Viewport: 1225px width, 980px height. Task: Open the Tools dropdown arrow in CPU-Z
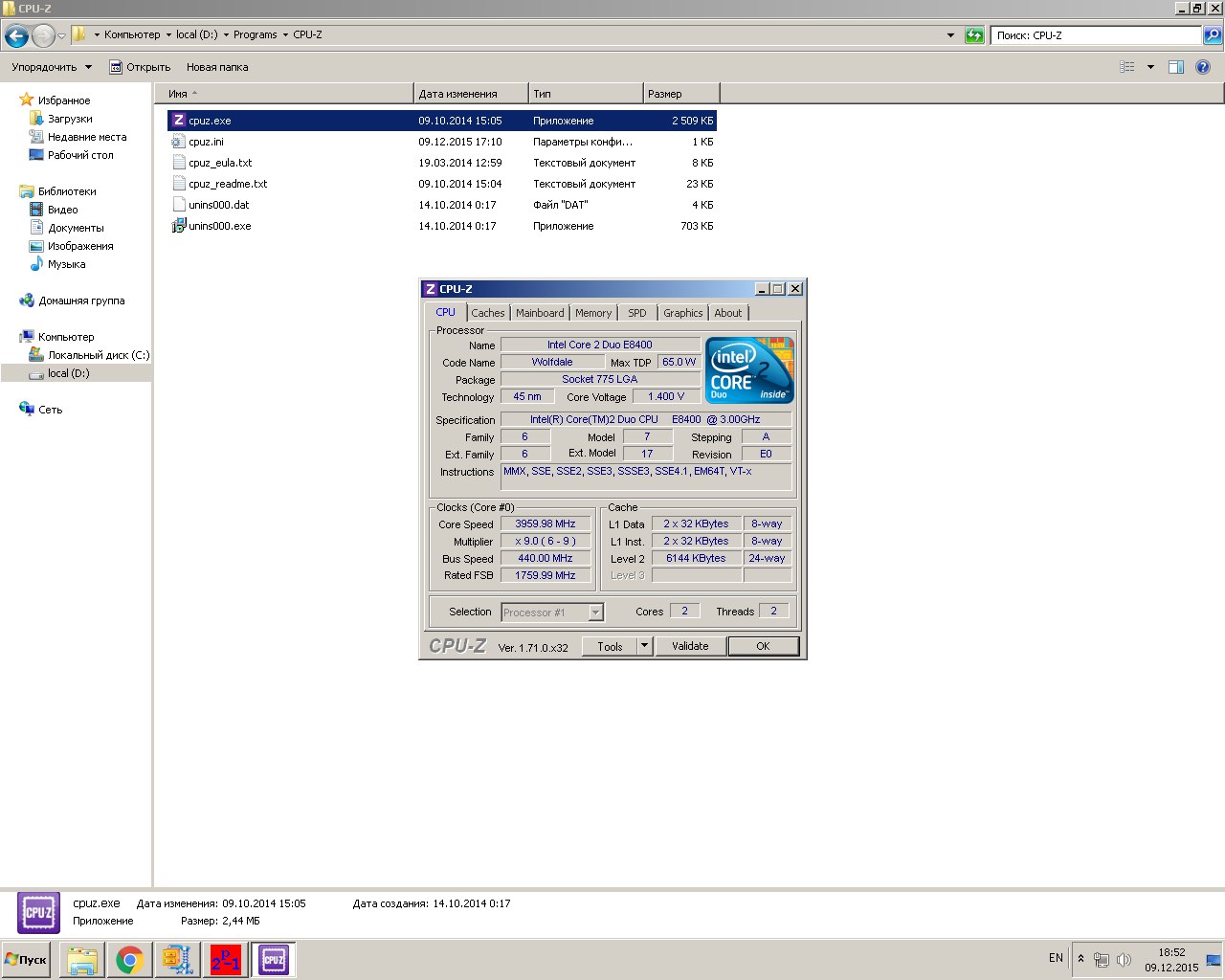click(645, 646)
